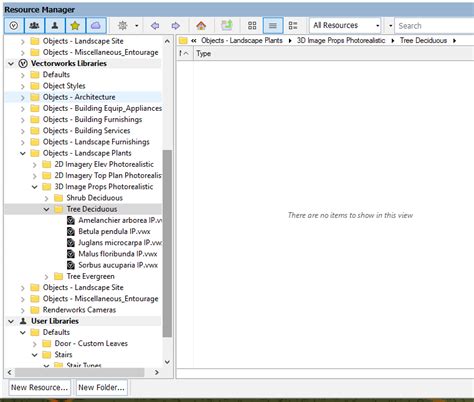Viewport: 474px width, 402px height.
Task: Expand the Tree Evergreen folder
Action: point(46,277)
